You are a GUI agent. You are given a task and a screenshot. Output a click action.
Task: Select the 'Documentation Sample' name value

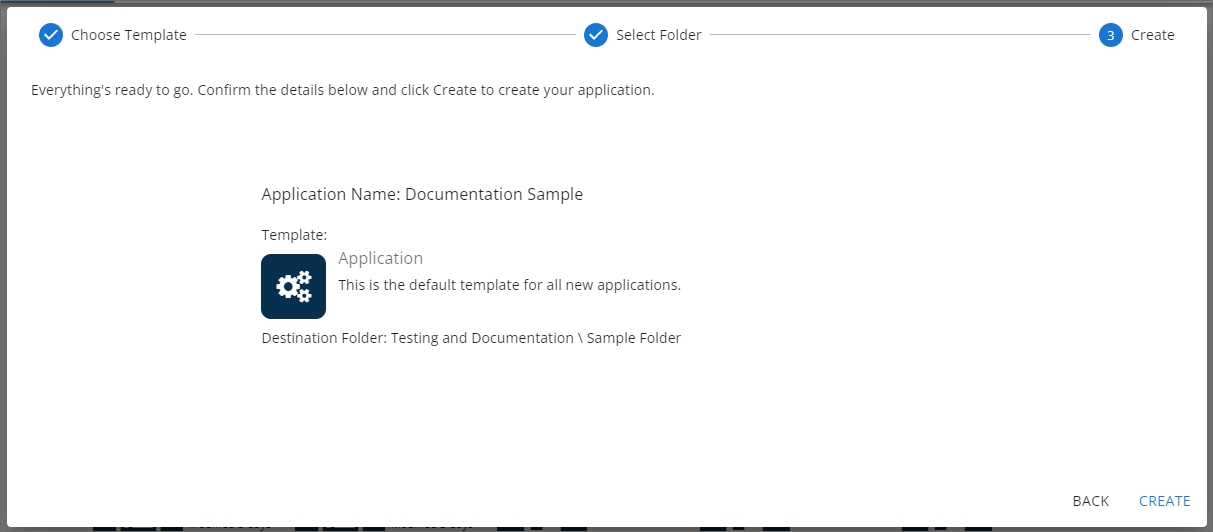click(x=494, y=194)
